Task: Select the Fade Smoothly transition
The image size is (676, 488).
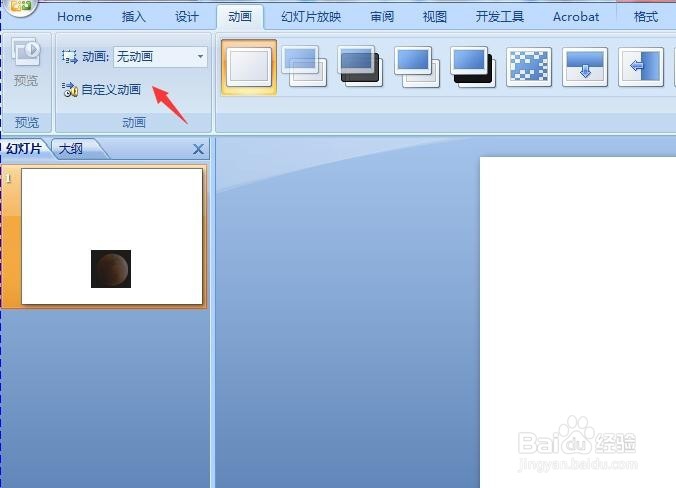Action: click(304, 67)
